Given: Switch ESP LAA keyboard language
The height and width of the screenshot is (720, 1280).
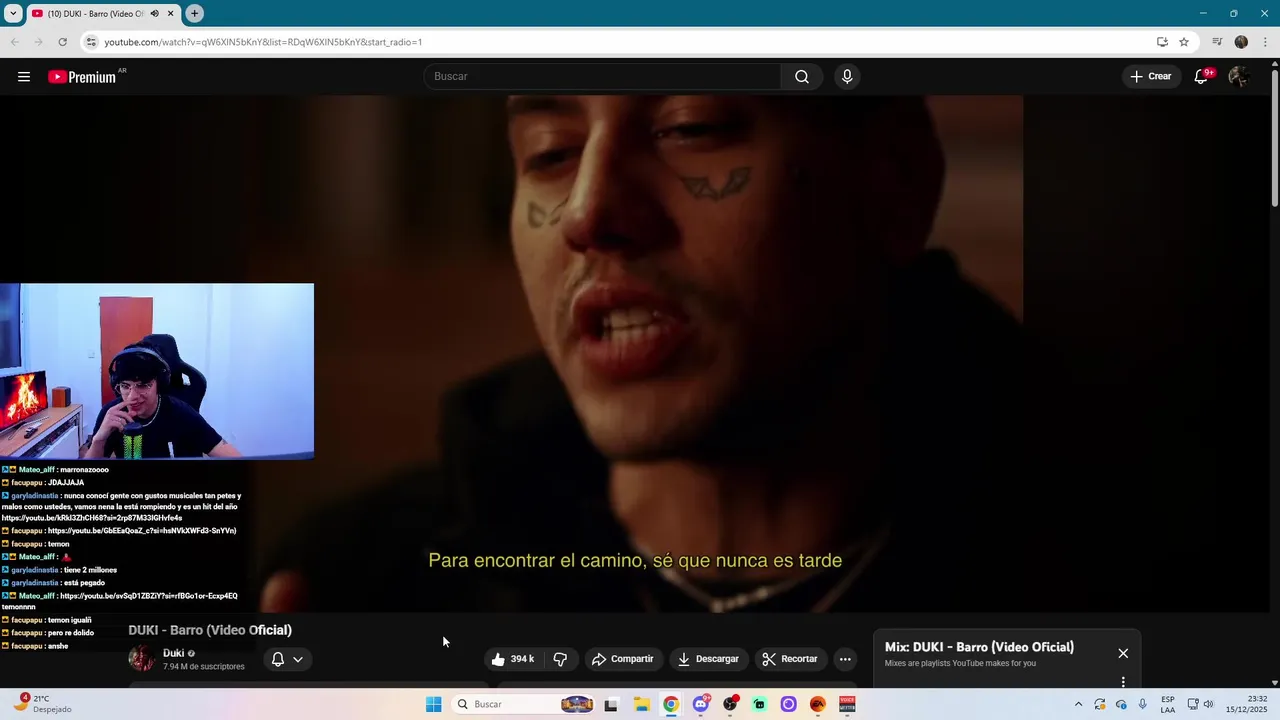Looking at the screenshot, I should pyautogui.click(x=1168, y=704).
